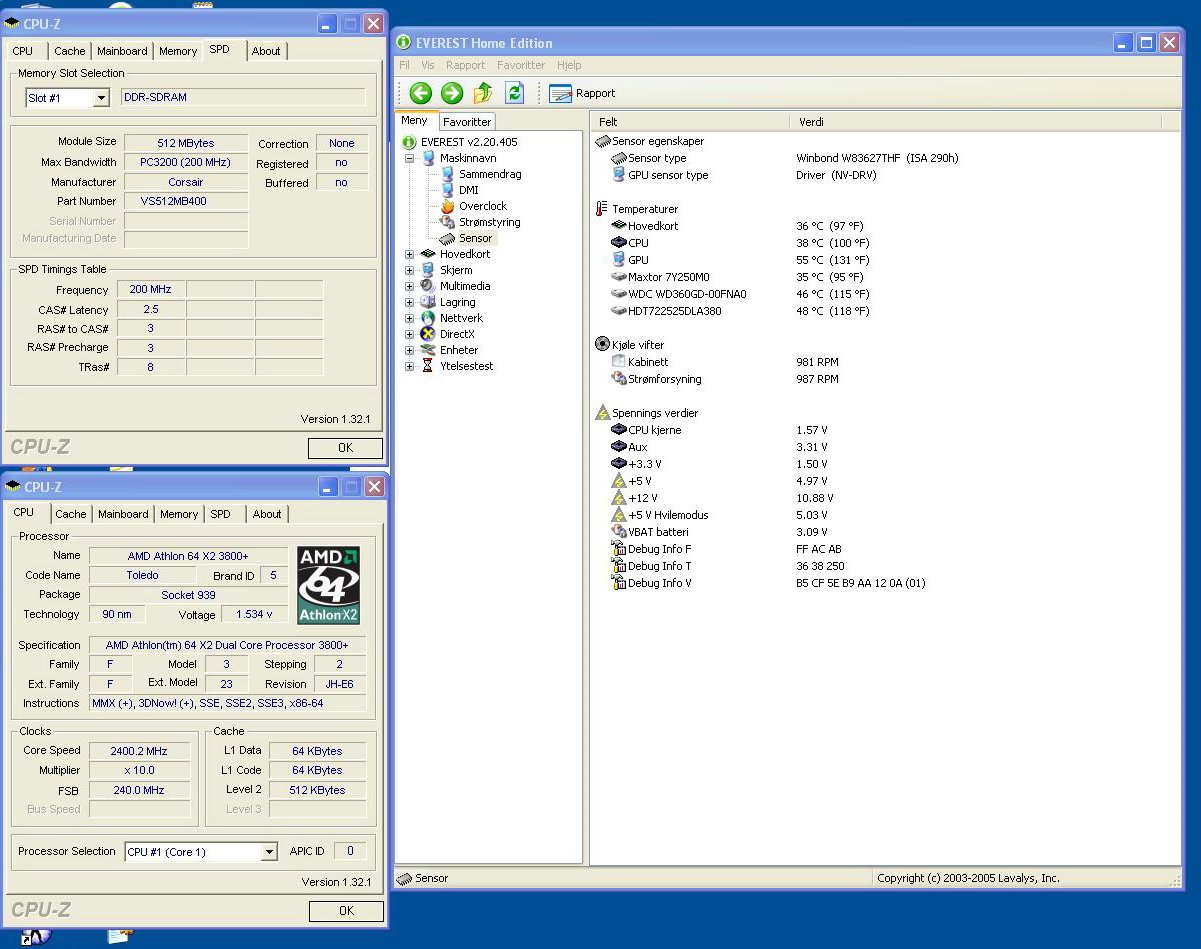The width and height of the screenshot is (1201, 949).
Task: Switch to Cache tab in lower CPU-Z window
Action: 71,514
